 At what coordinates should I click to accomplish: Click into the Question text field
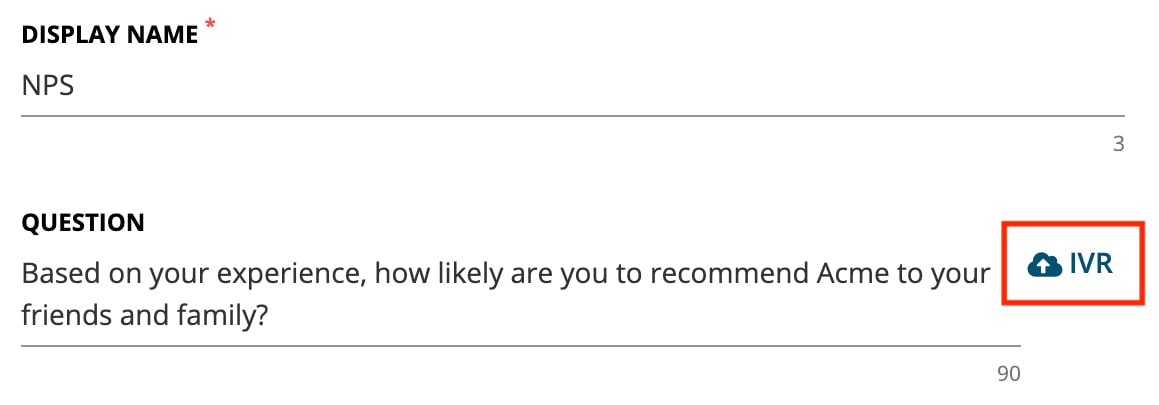(x=520, y=295)
